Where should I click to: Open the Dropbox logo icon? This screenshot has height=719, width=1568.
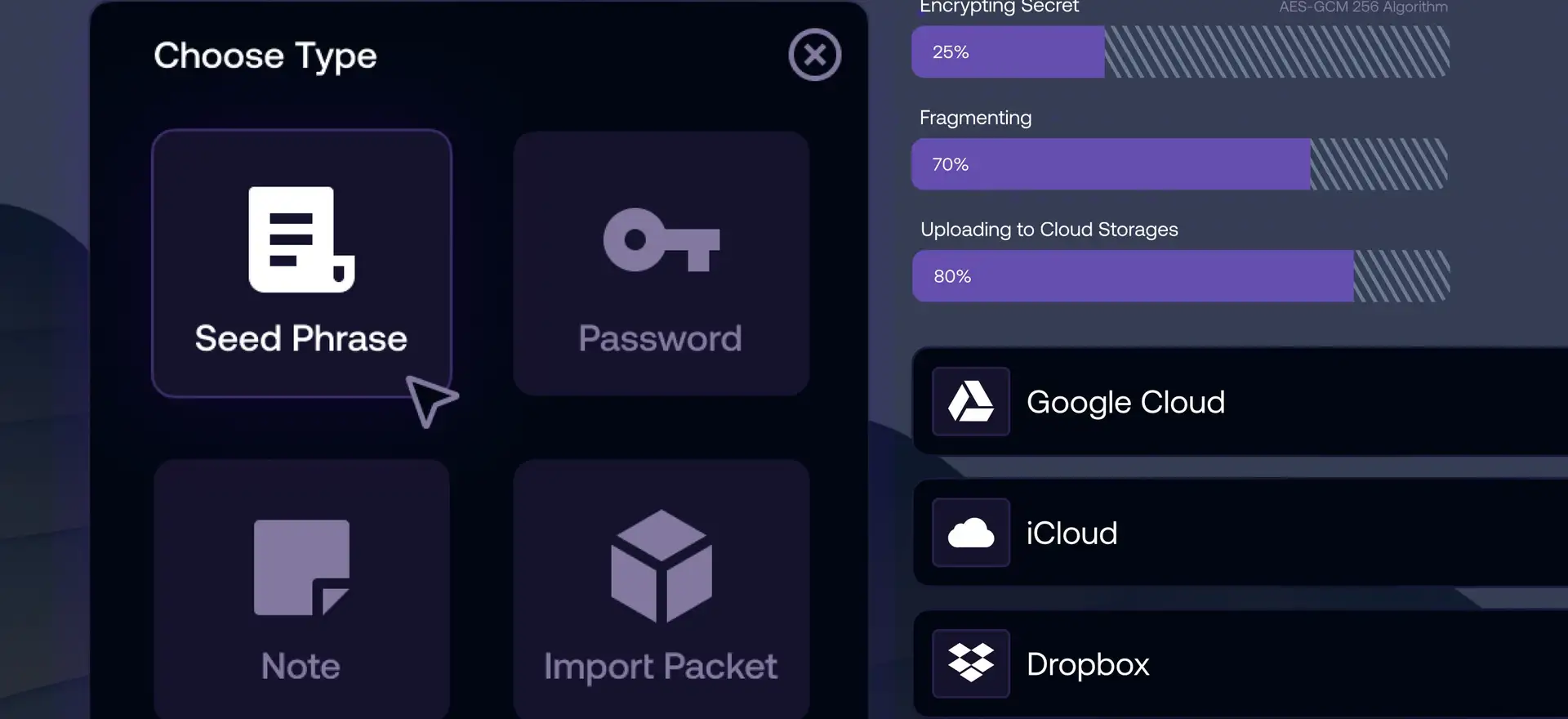click(x=971, y=663)
